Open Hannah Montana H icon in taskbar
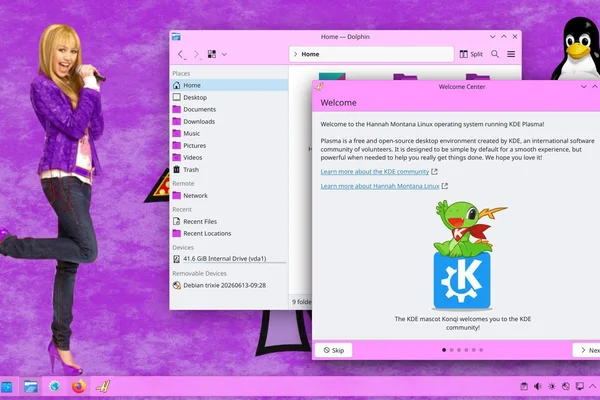600x400 pixels. tap(103, 387)
